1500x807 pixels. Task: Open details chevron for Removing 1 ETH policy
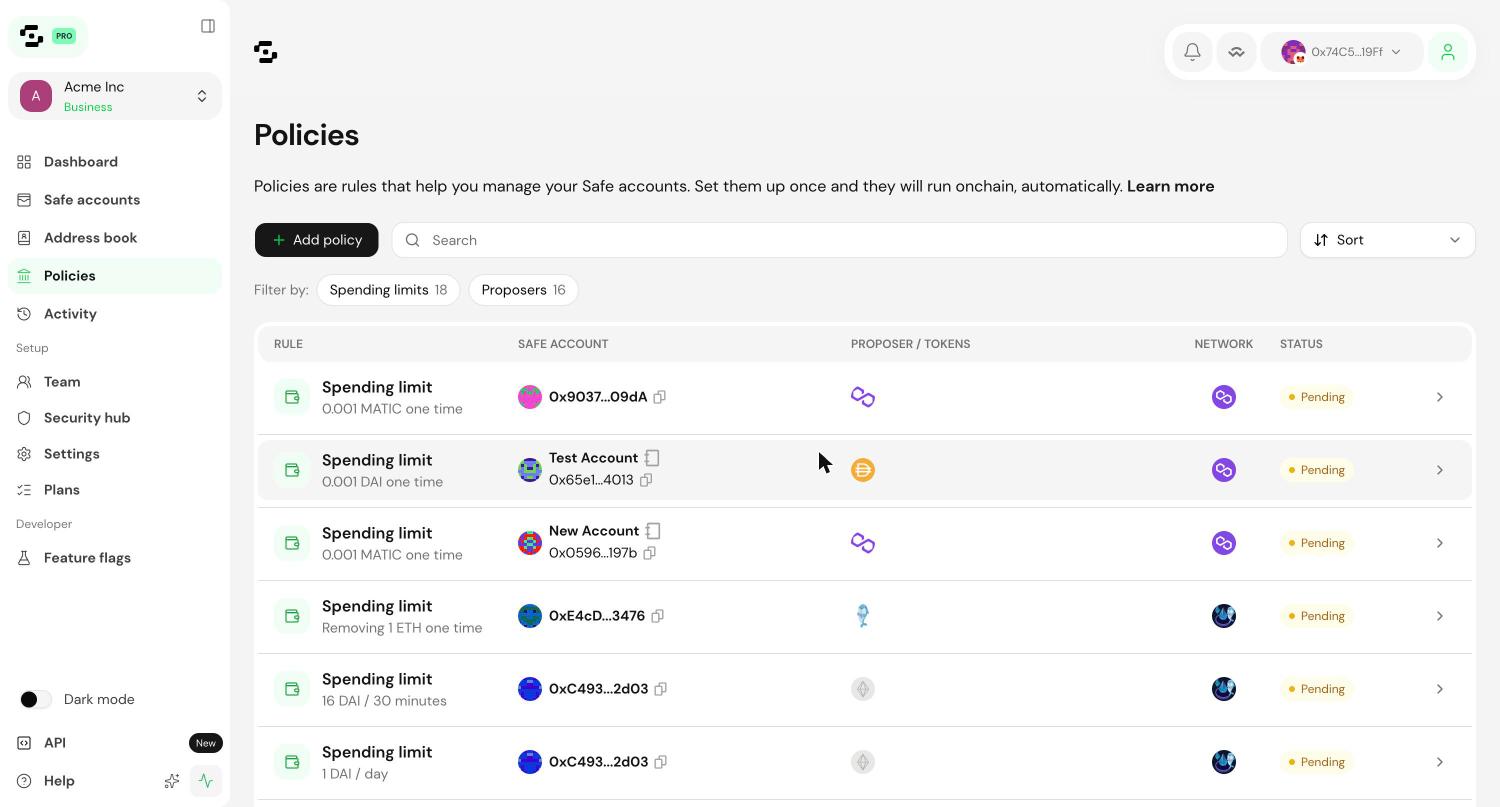pos(1440,616)
